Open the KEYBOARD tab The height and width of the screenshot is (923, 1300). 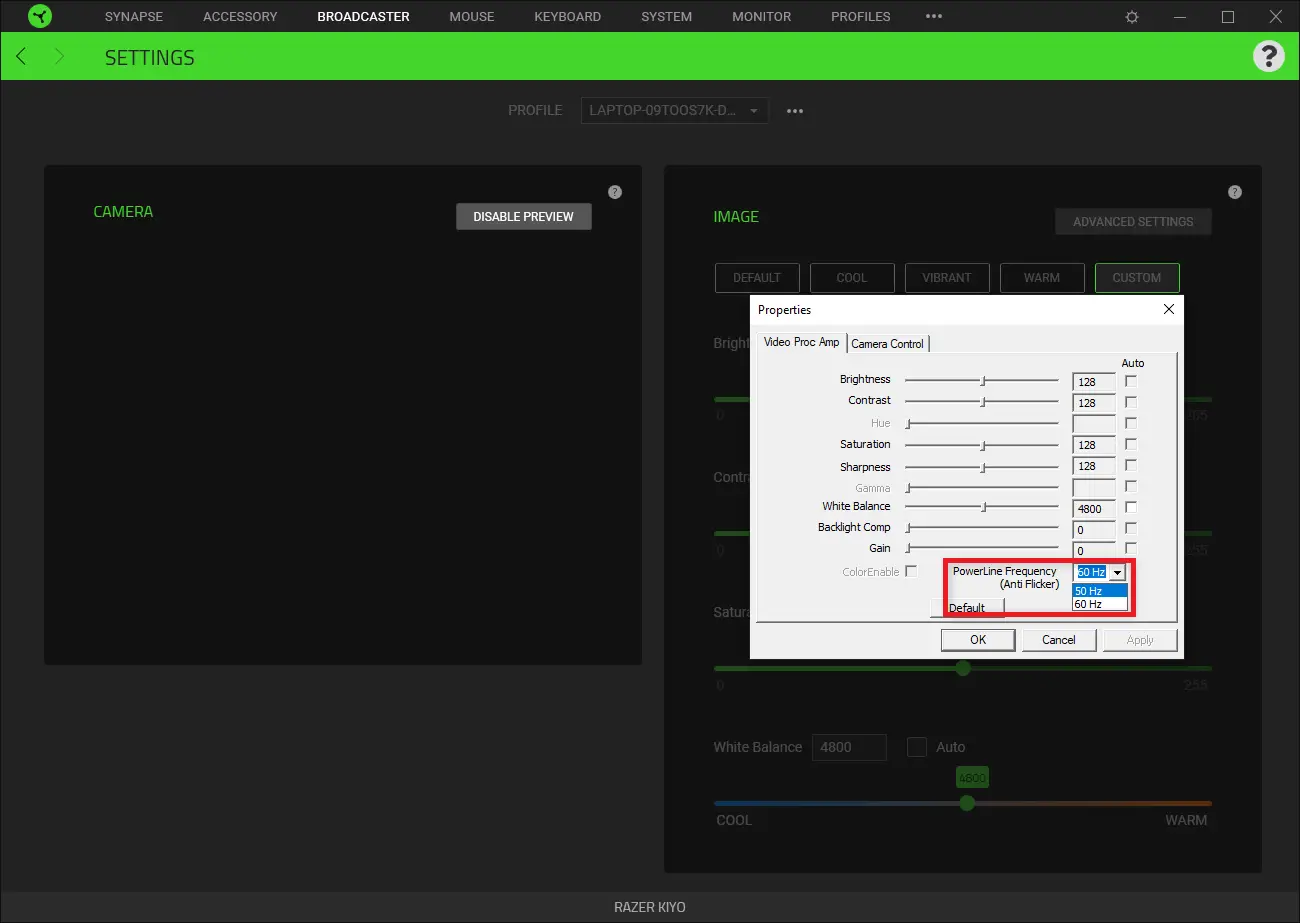click(567, 17)
